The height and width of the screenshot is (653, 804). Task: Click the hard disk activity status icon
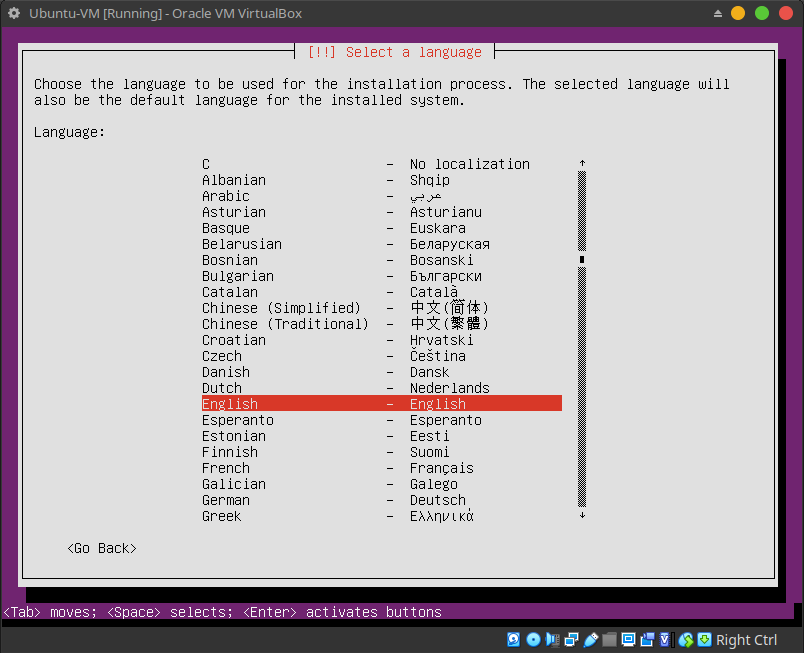point(513,639)
